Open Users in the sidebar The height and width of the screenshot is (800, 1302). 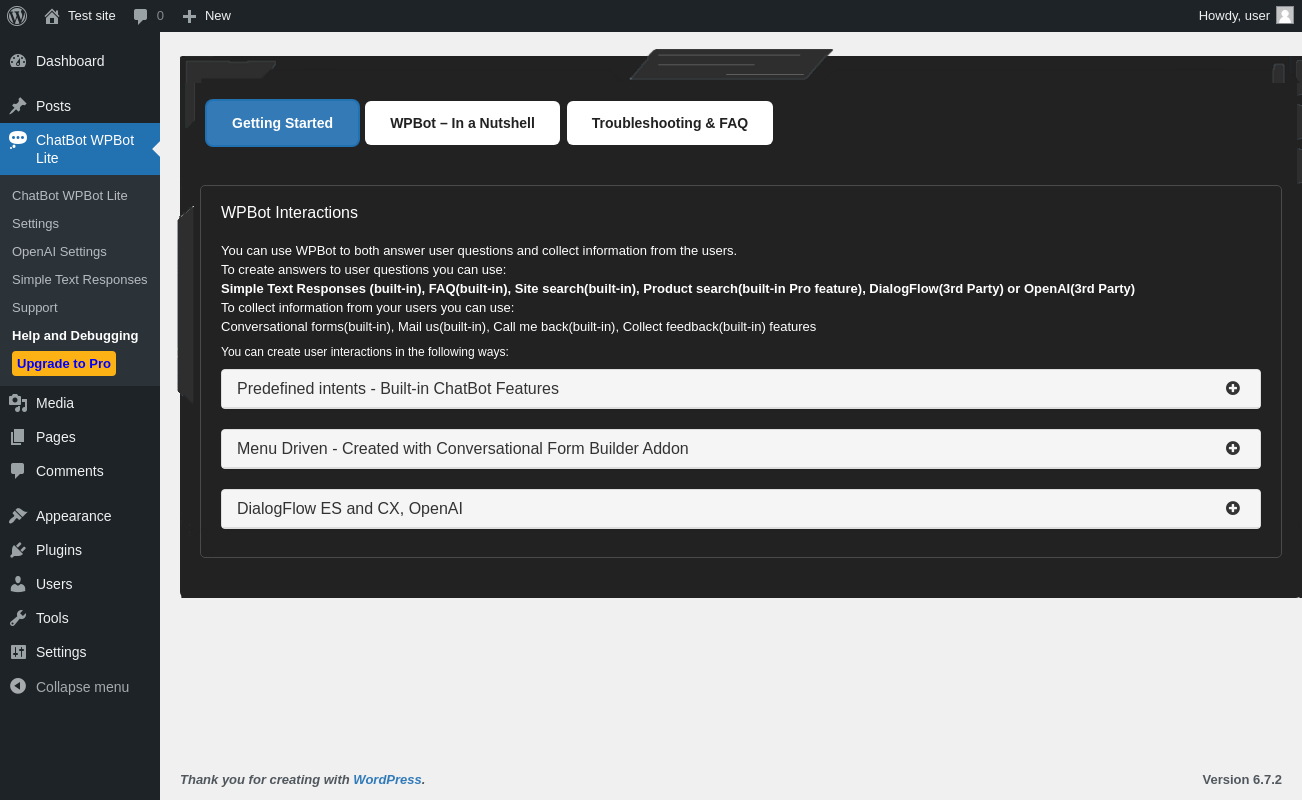tap(54, 584)
